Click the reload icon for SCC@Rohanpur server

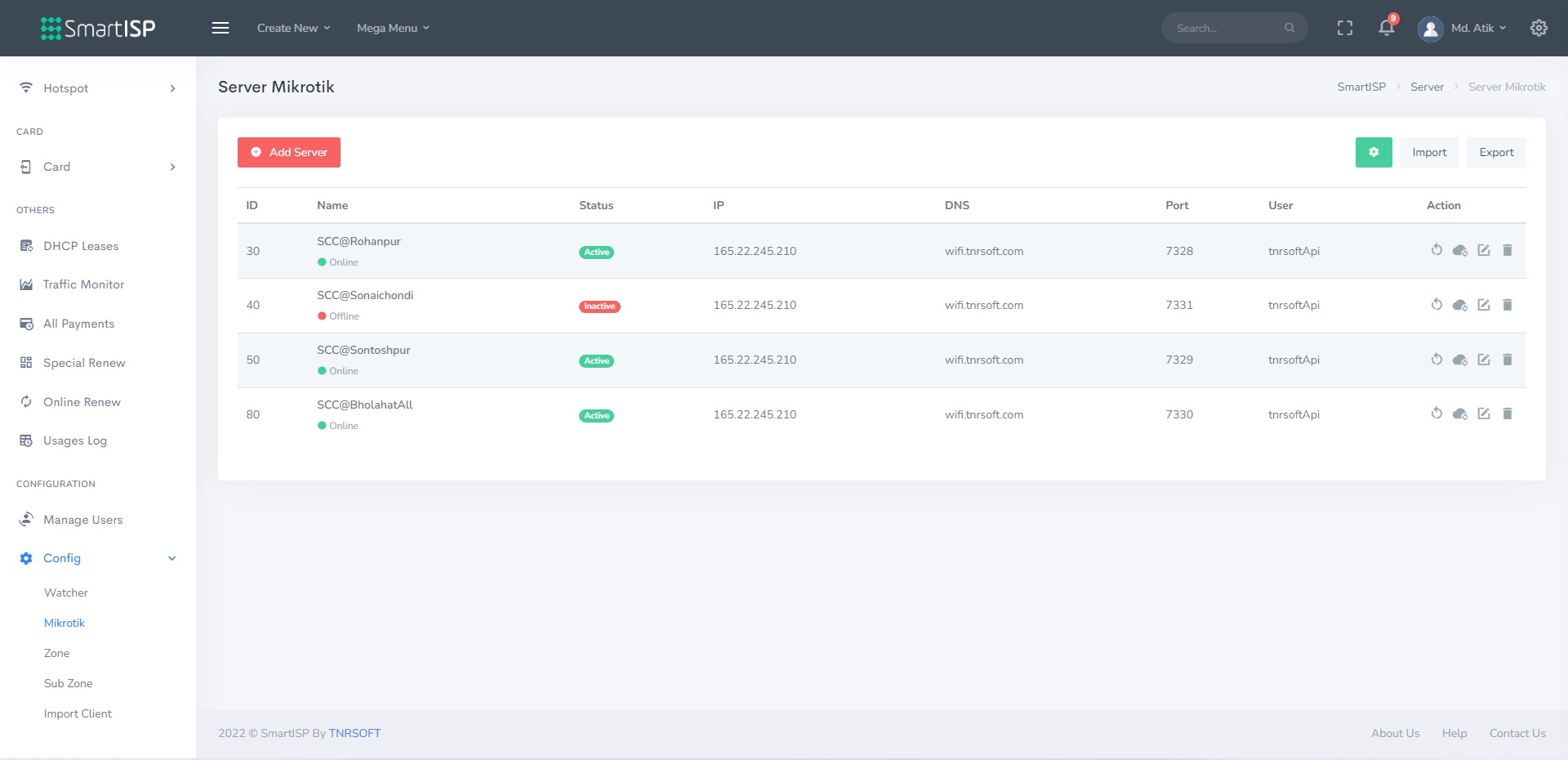1437,250
